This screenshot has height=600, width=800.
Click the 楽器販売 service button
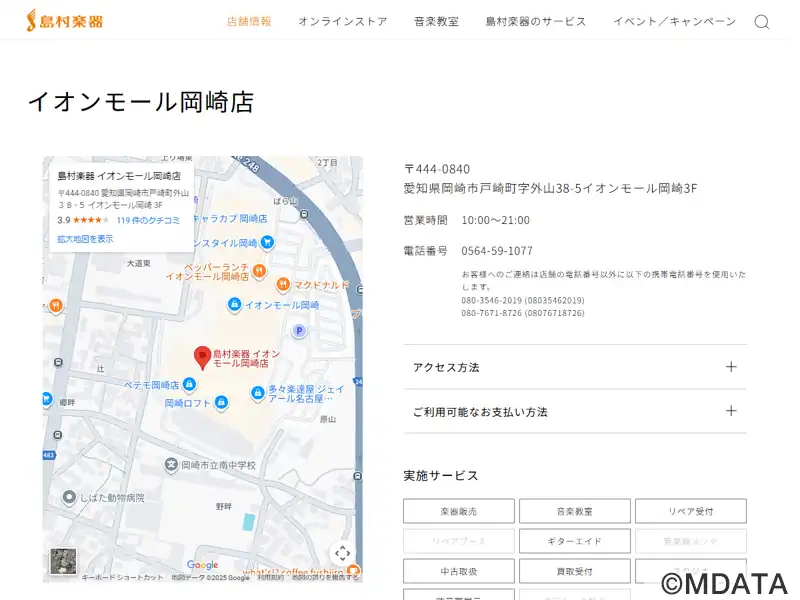[x=458, y=511]
